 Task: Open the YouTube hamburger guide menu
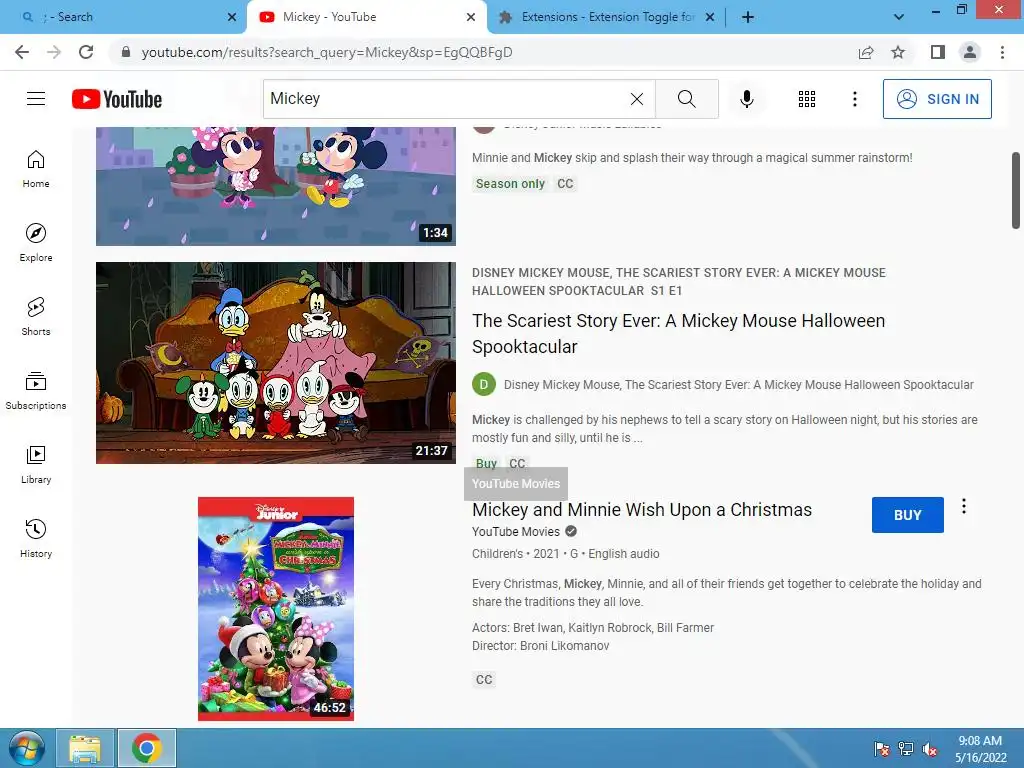[36, 99]
